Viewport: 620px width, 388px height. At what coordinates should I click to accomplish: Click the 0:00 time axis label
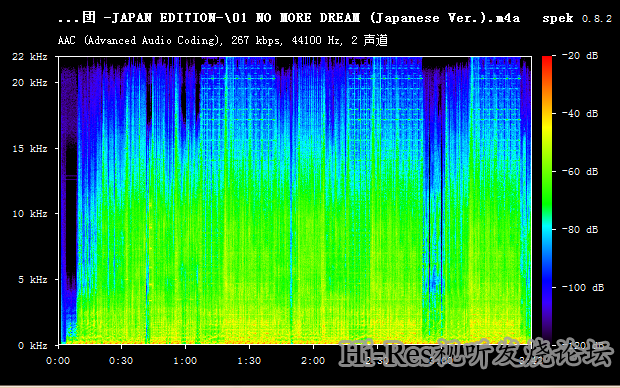pos(58,361)
